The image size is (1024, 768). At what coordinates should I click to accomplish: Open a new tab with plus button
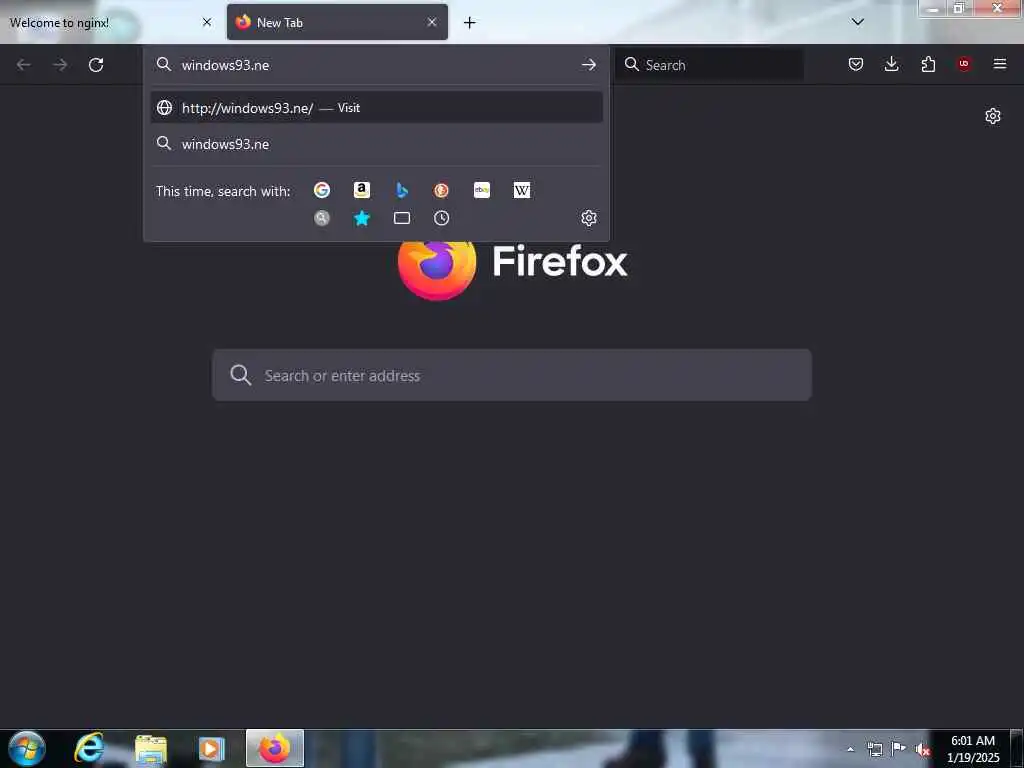coord(470,23)
